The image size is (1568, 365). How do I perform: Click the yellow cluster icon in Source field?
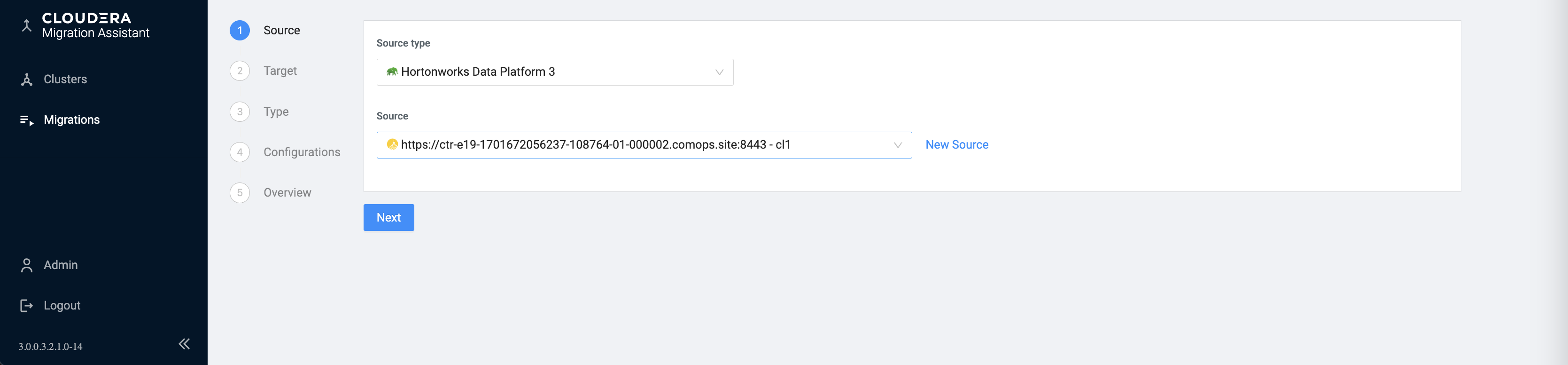click(x=392, y=144)
